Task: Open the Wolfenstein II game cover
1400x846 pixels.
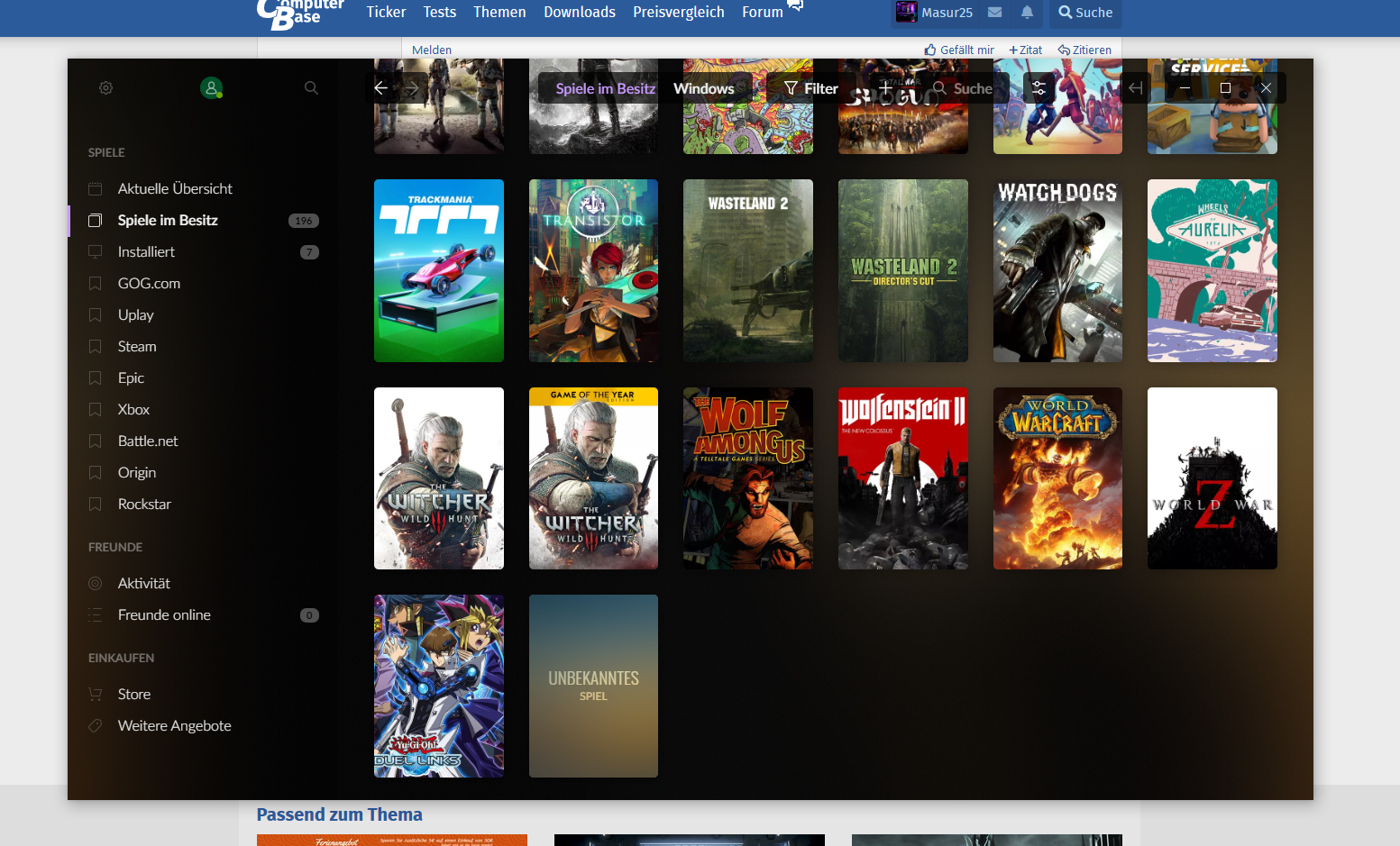Action: (x=903, y=478)
